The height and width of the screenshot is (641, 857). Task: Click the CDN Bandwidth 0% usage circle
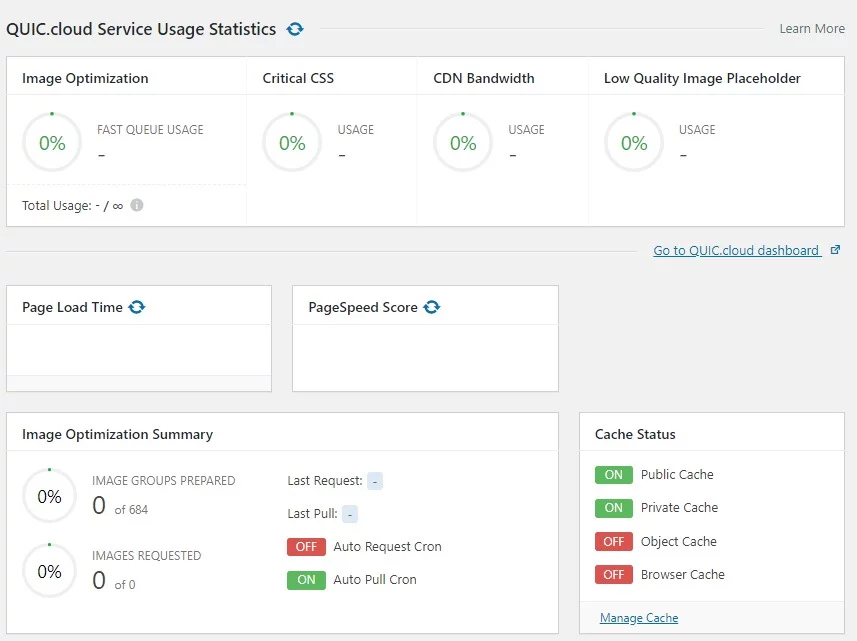(463, 142)
